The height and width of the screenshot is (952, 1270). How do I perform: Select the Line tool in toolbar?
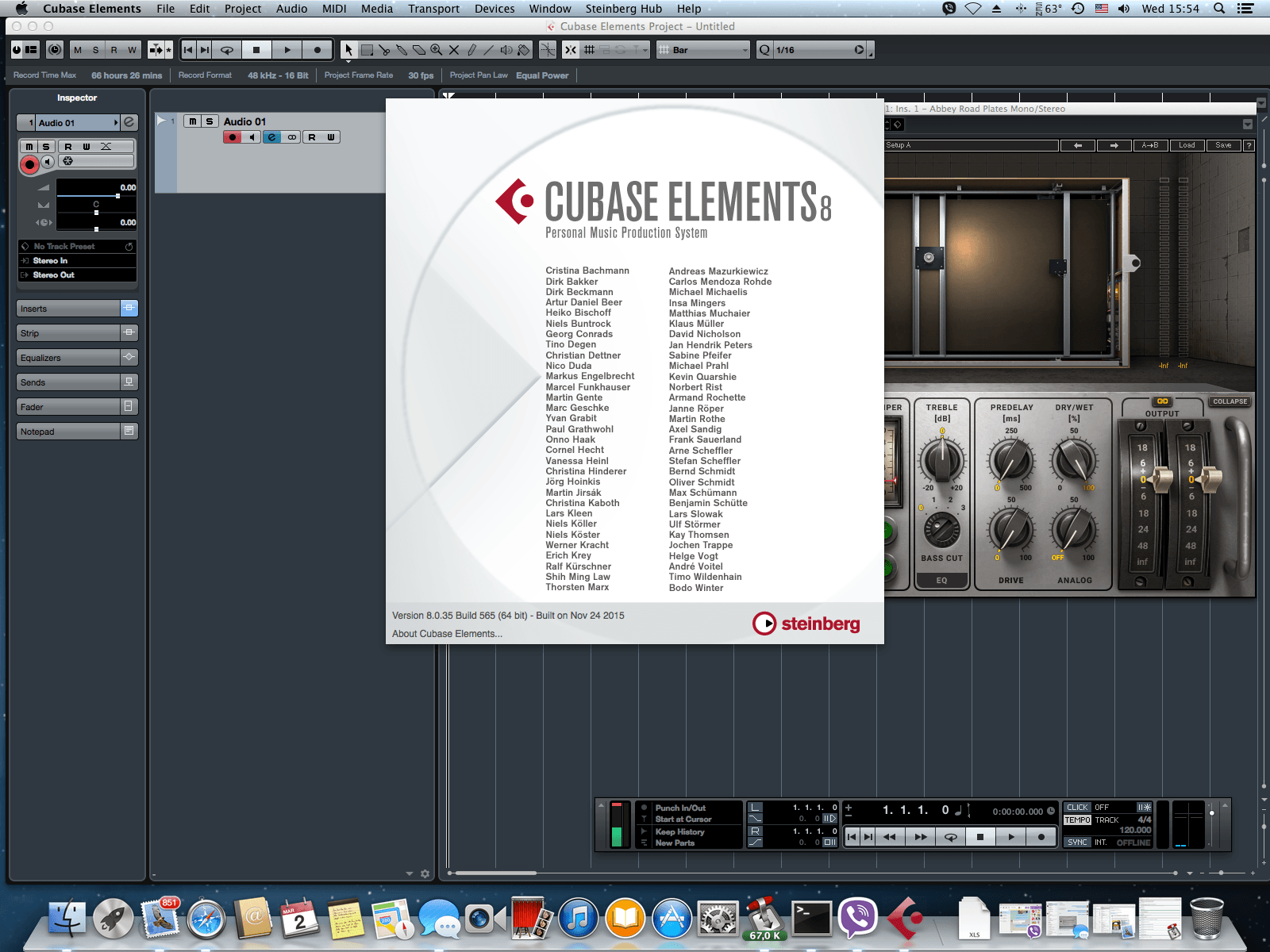coord(489,50)
